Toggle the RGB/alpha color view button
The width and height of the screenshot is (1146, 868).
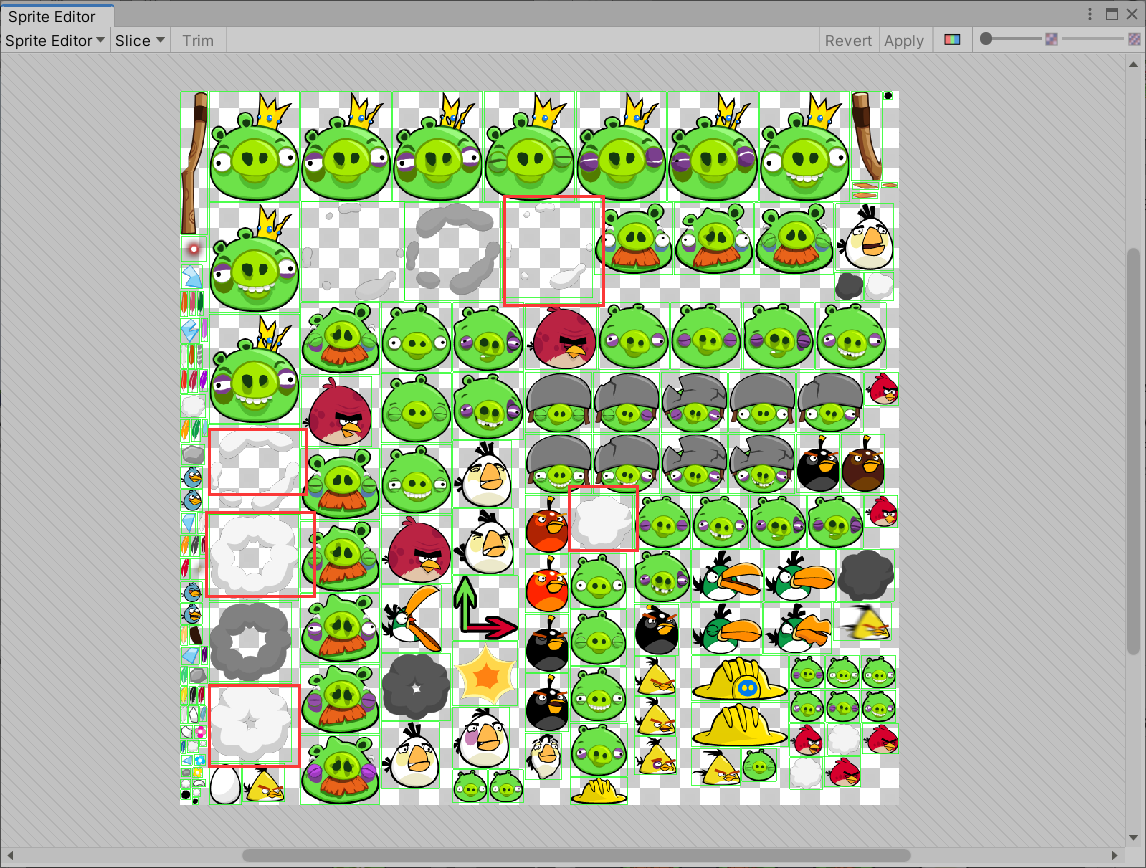(x=952, y=40)
